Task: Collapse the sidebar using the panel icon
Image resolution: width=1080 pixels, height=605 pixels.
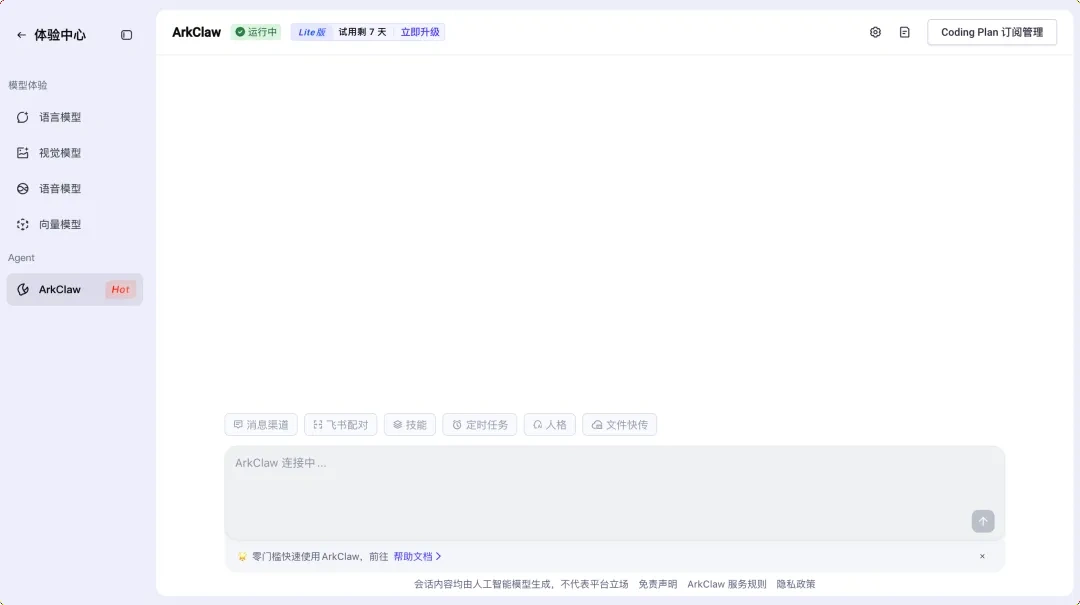Action: click(x=126, y=35)
